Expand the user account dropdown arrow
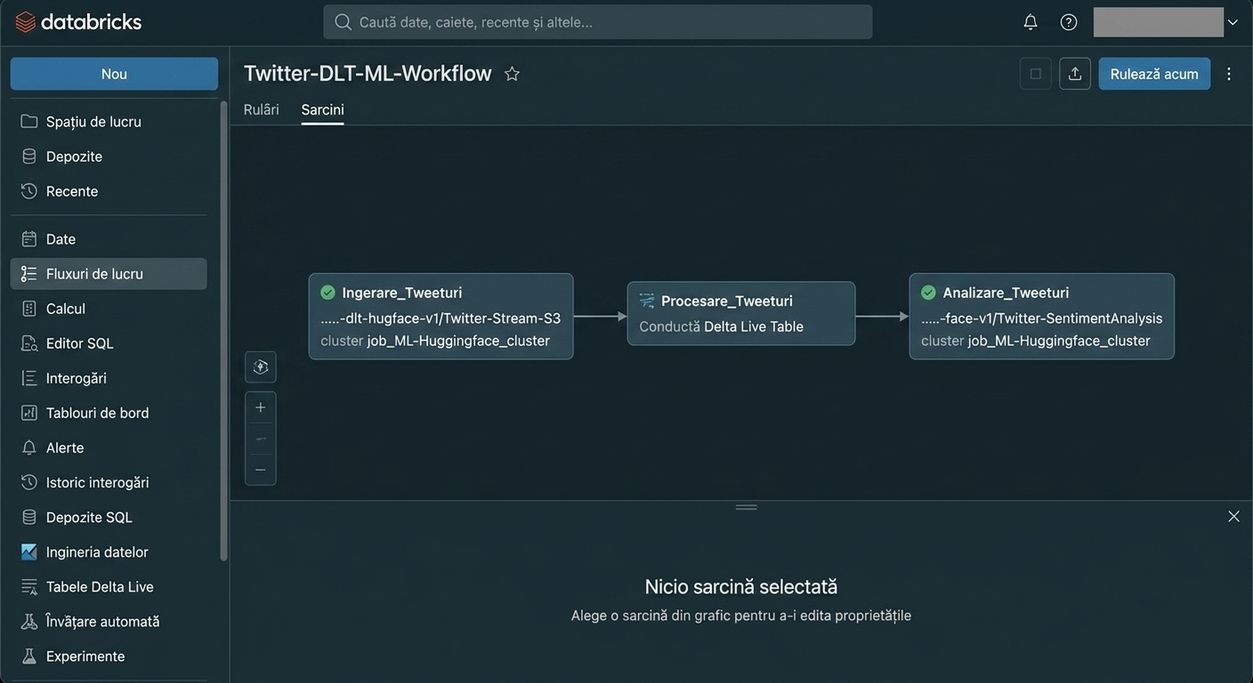1253x683 pixels. click(x=1232, y=22)
